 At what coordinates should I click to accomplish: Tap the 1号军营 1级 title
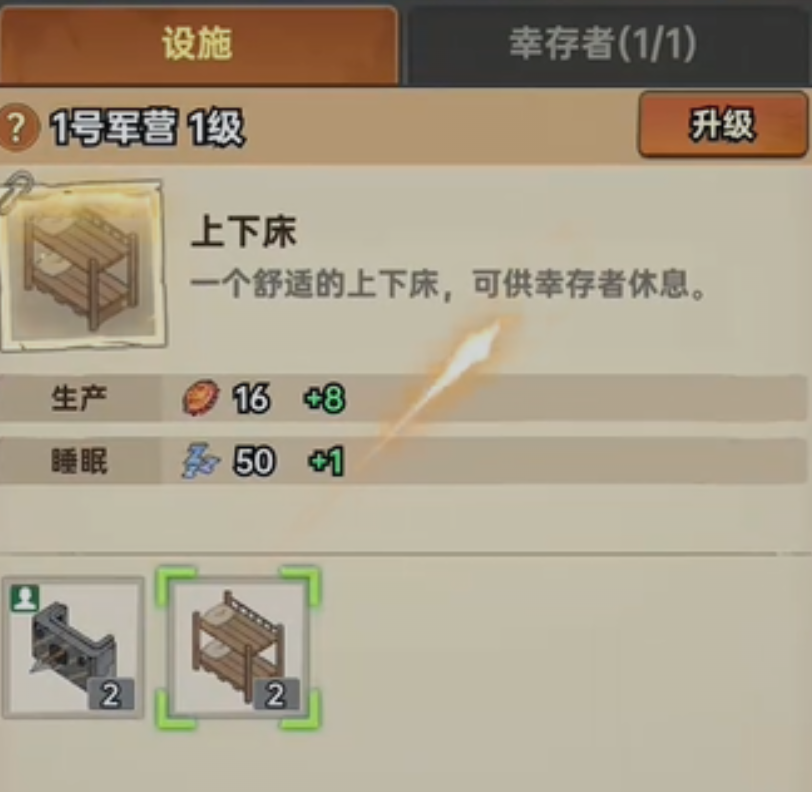coord(147,128)
